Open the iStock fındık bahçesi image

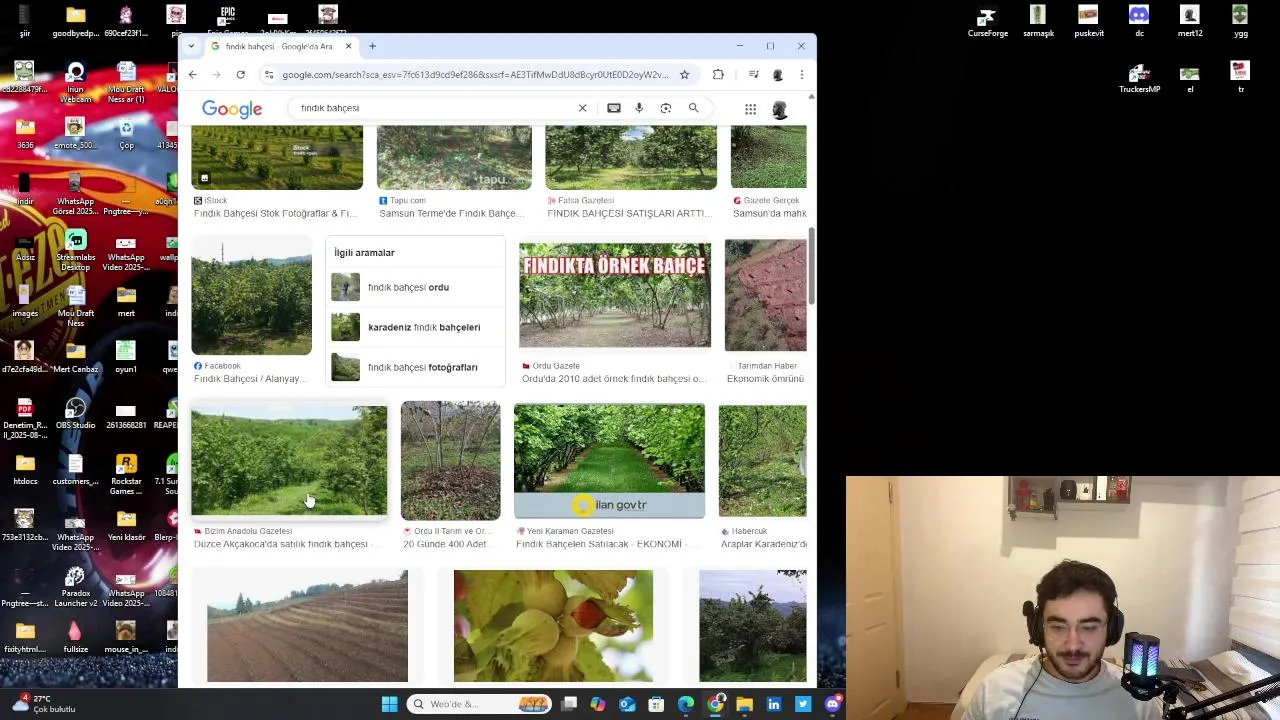tap(277, 157)
